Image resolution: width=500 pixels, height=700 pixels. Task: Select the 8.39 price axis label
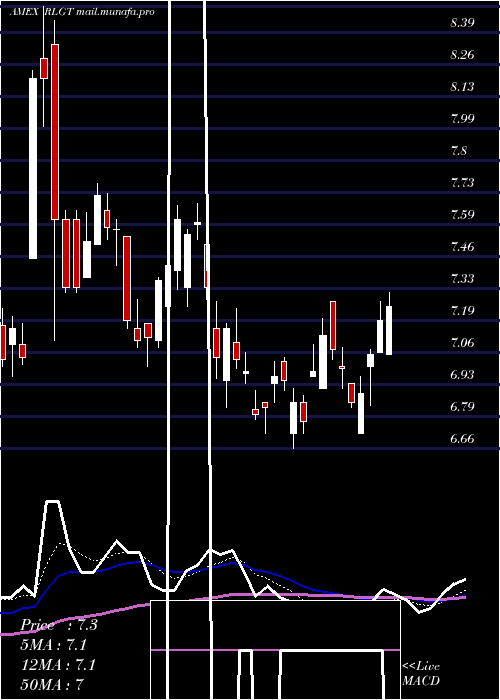[462, 24]
